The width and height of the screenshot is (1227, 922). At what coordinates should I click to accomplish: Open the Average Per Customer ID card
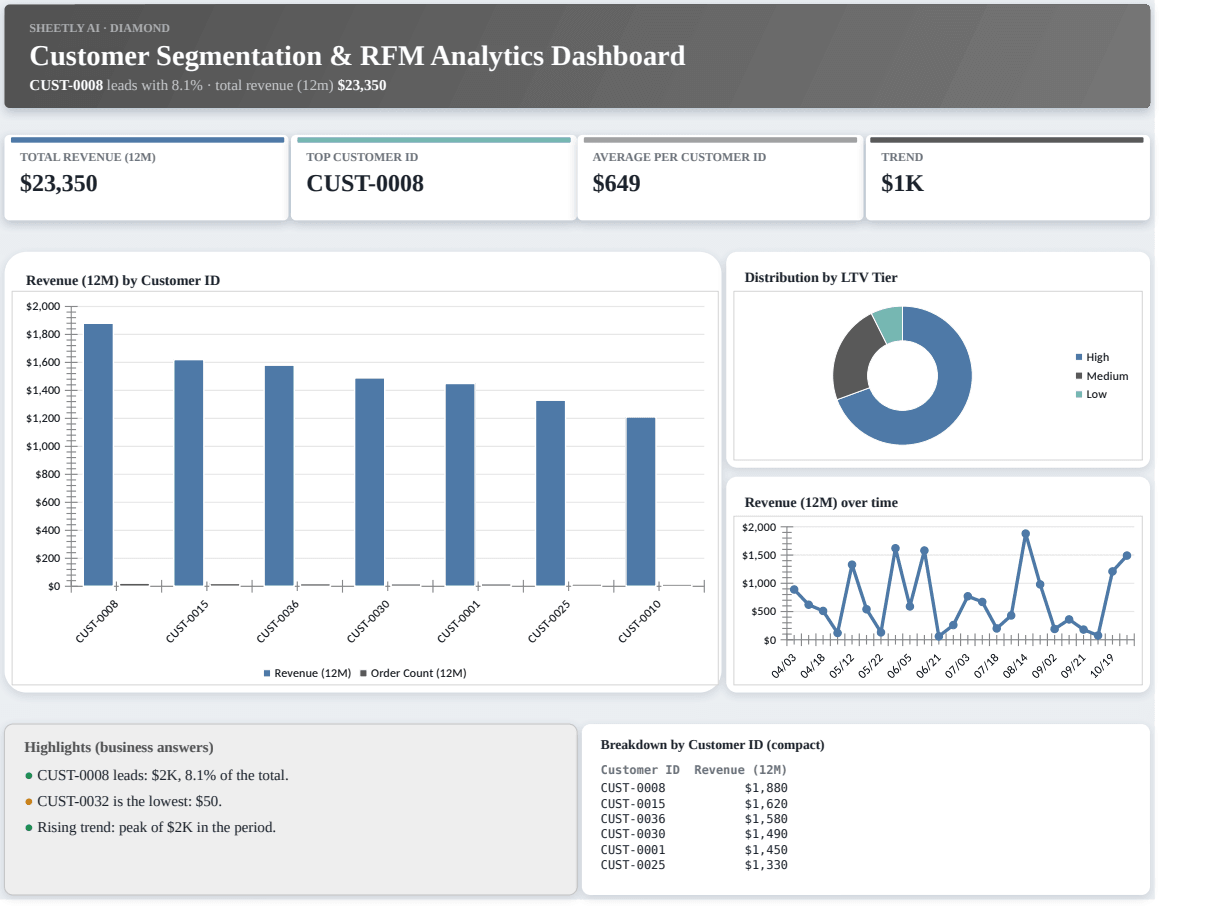[x=720, y=178]
